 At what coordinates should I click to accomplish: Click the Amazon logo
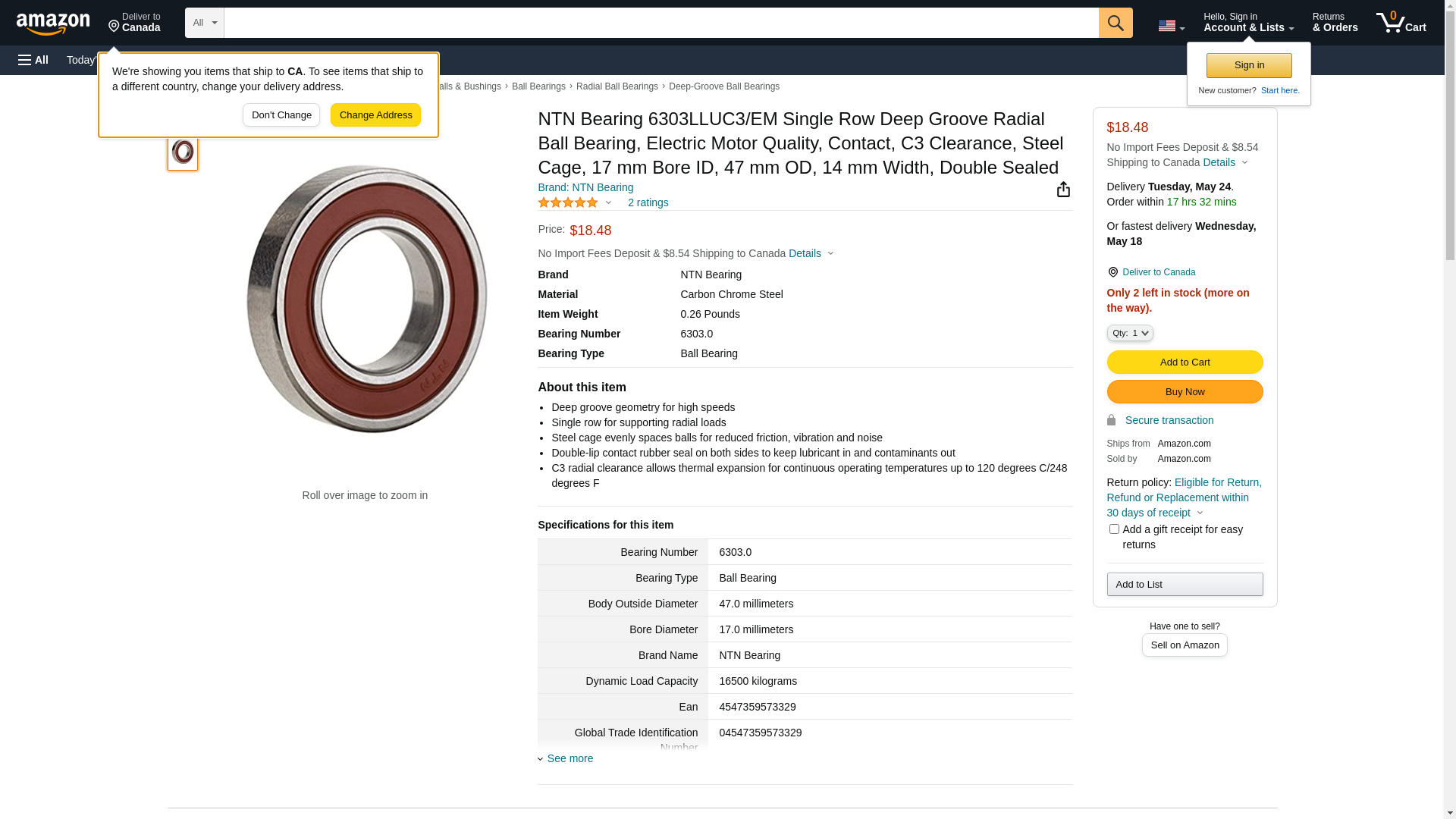53,24
